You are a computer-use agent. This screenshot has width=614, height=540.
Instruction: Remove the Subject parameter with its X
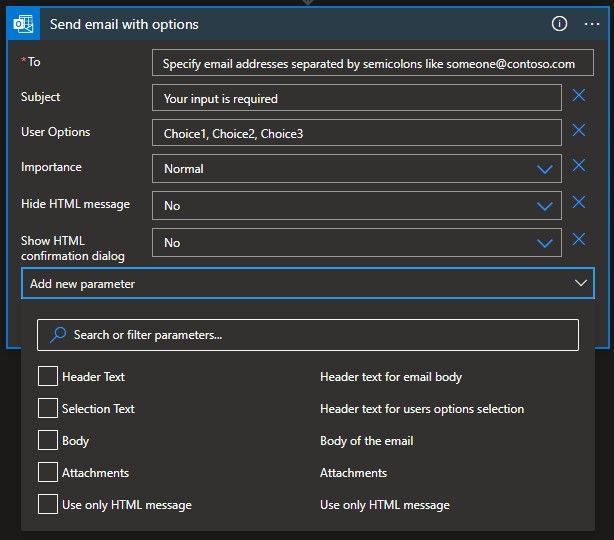pyautogui.click(x=578, y=96)
